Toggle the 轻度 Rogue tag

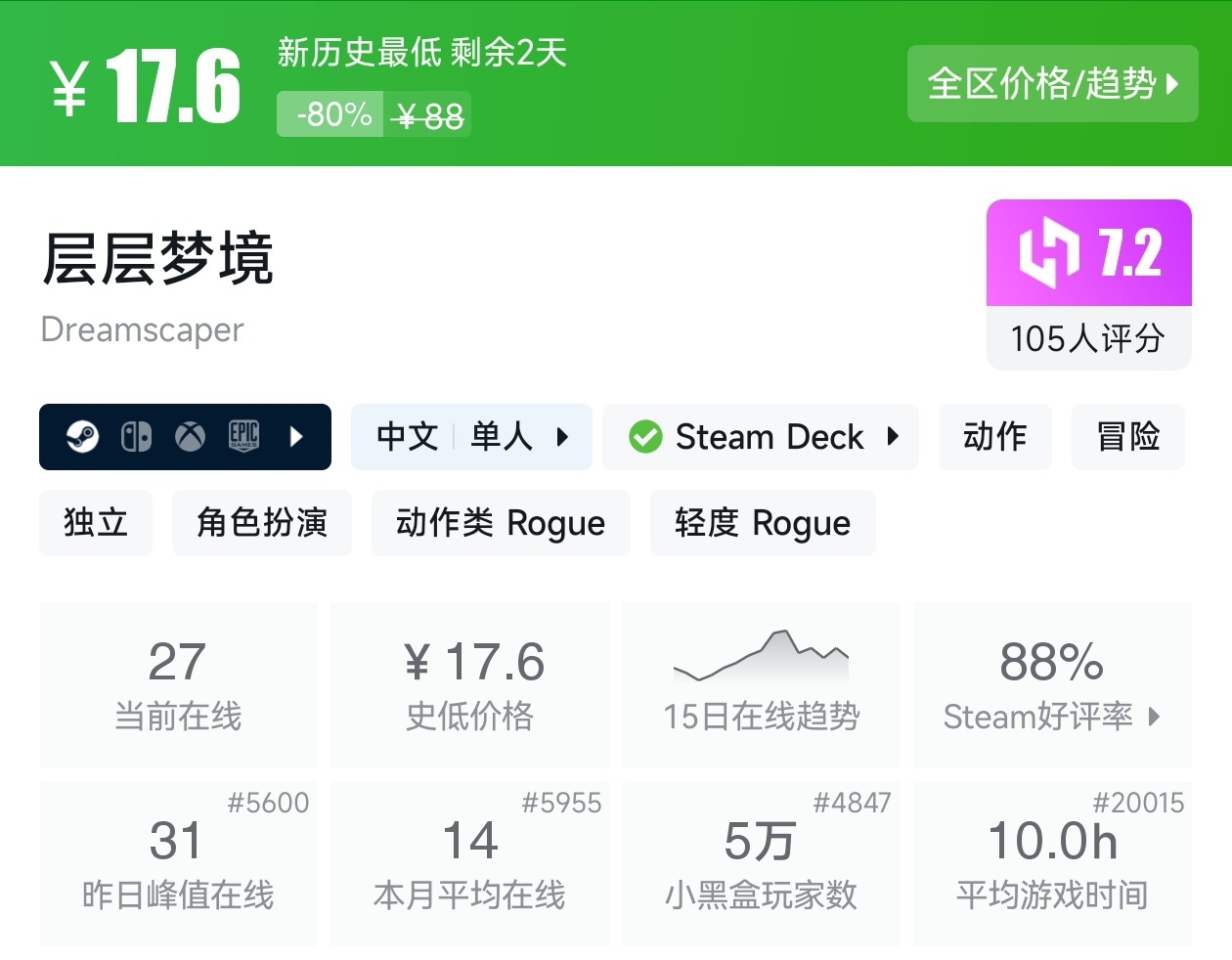coord(762,523)
